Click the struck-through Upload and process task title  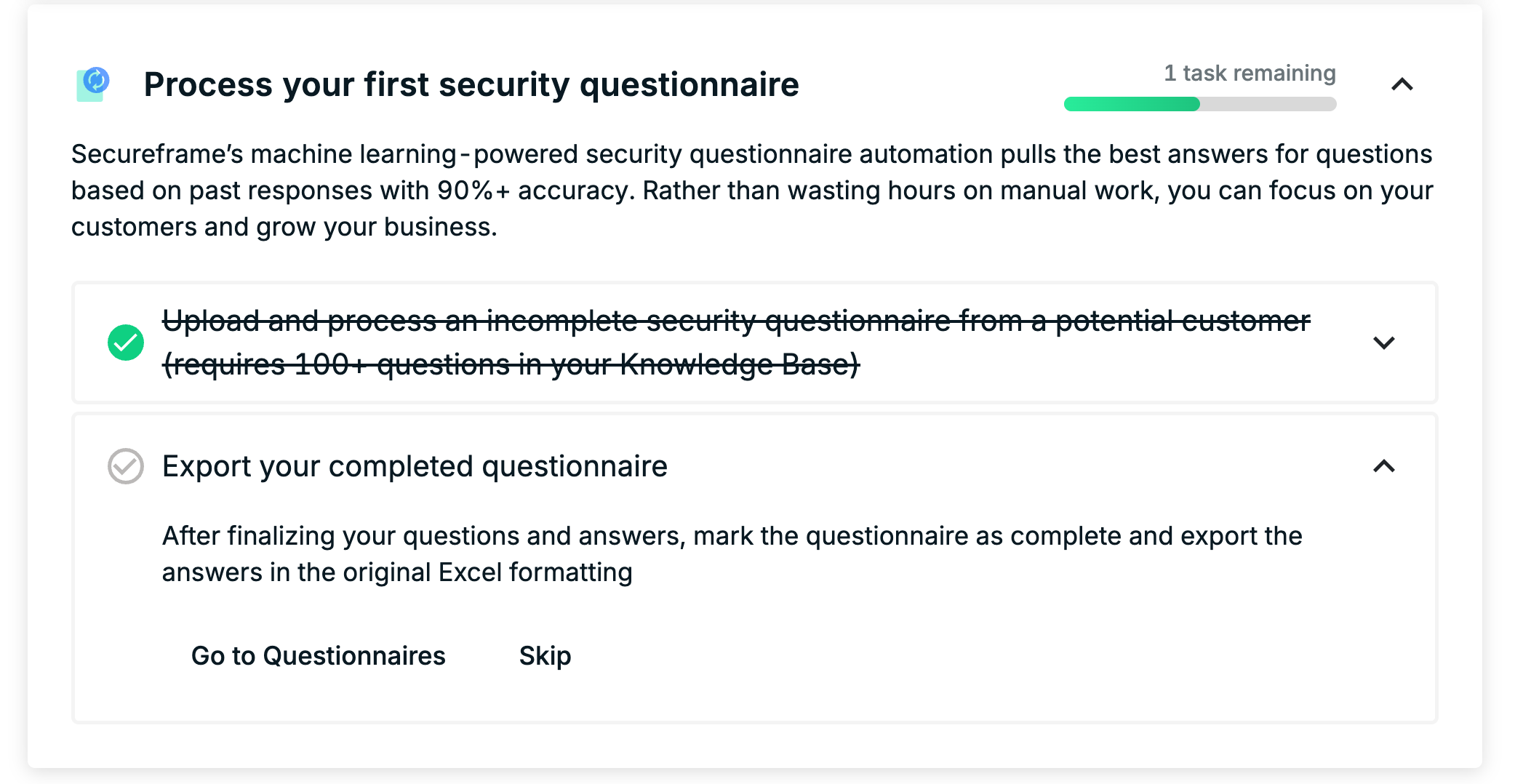click(x=736, y=343)
